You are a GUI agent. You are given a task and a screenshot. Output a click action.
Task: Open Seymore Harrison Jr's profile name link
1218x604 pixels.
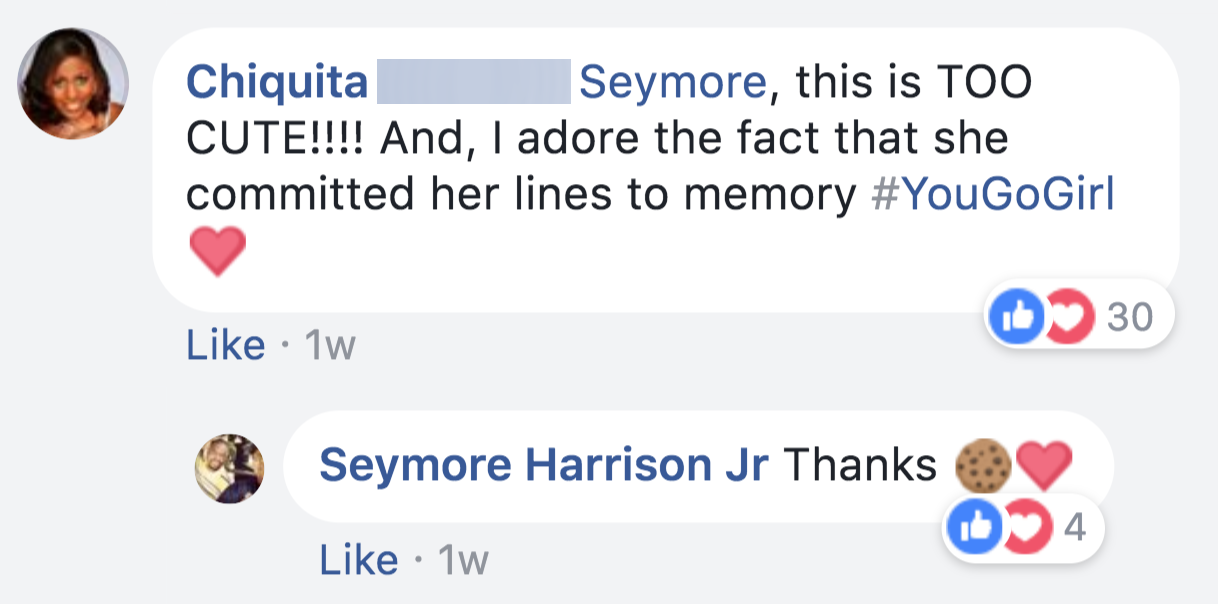pyautogui.click(x=543, y=465)
